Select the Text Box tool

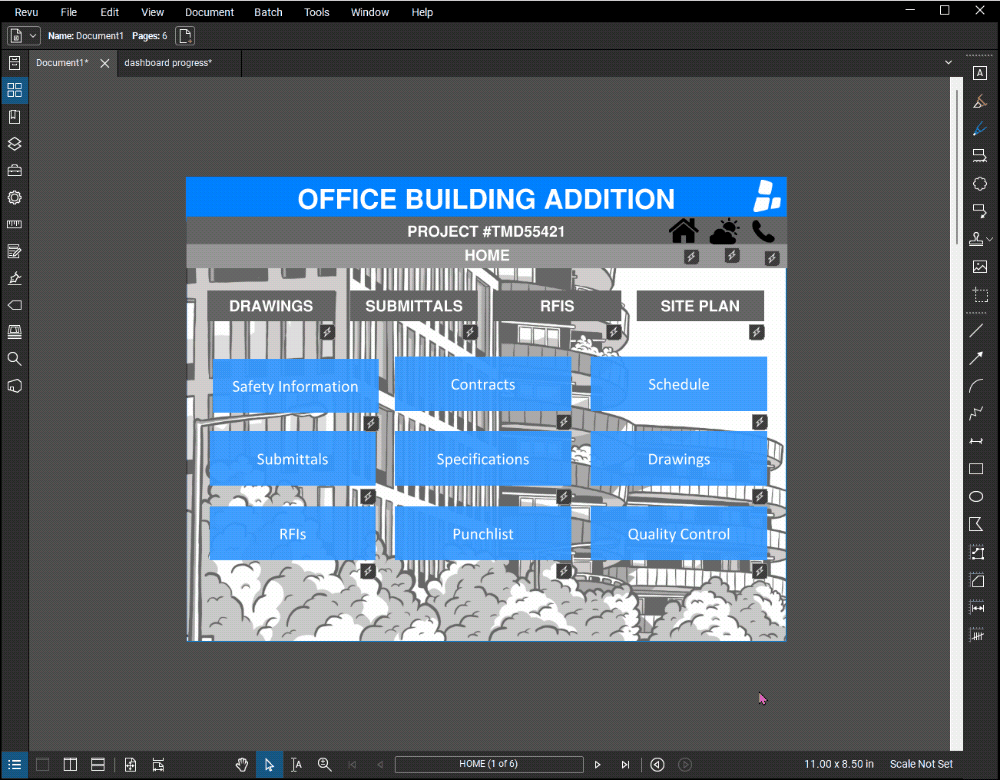click(980, 72)
